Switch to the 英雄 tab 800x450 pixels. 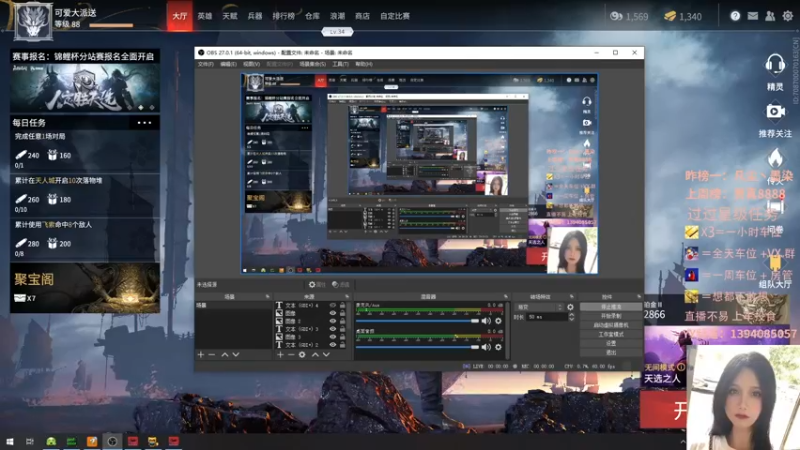(205, 16)
